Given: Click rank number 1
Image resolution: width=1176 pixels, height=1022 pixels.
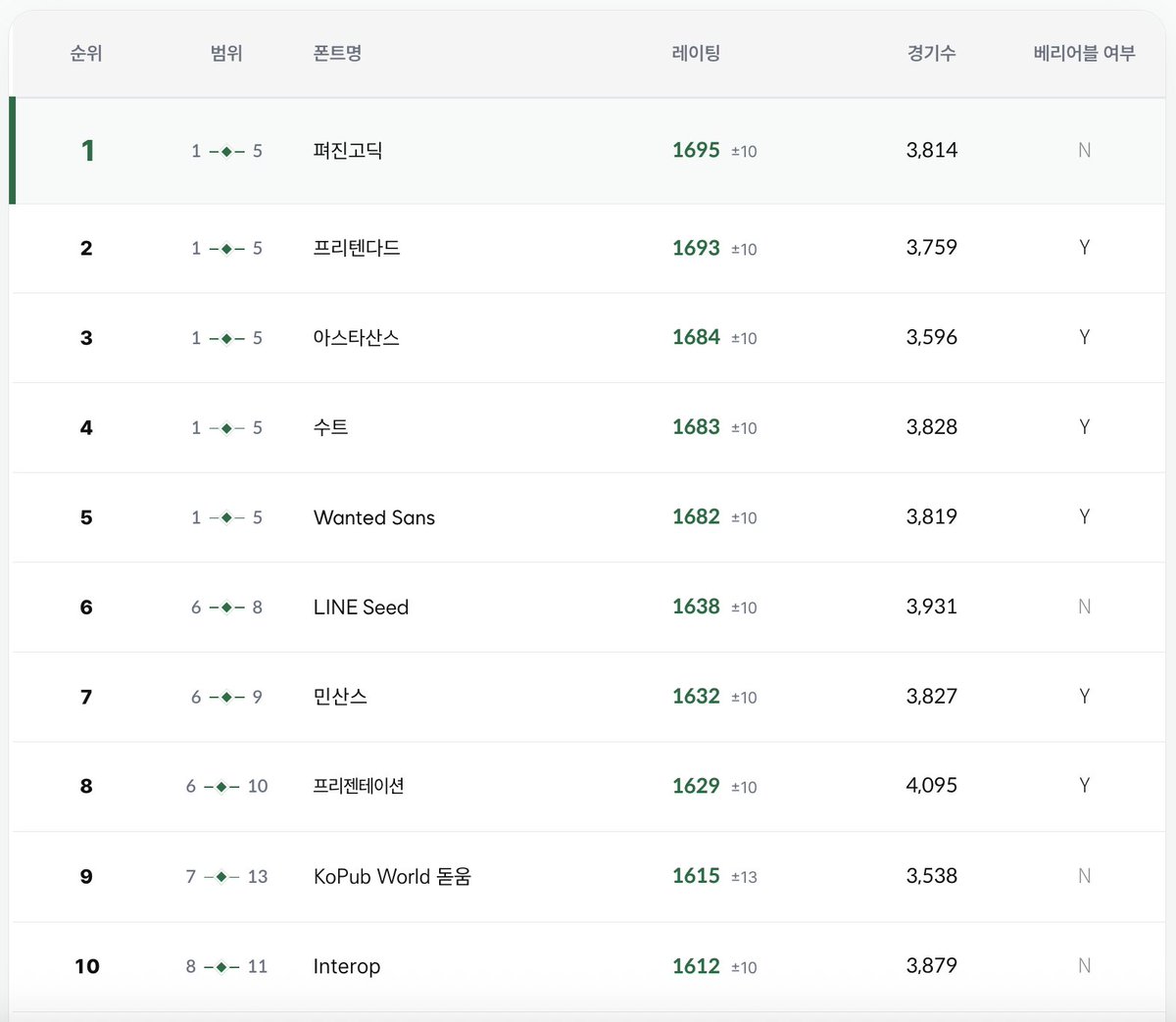Looking at the screenshot, I should tap(87, 150).
